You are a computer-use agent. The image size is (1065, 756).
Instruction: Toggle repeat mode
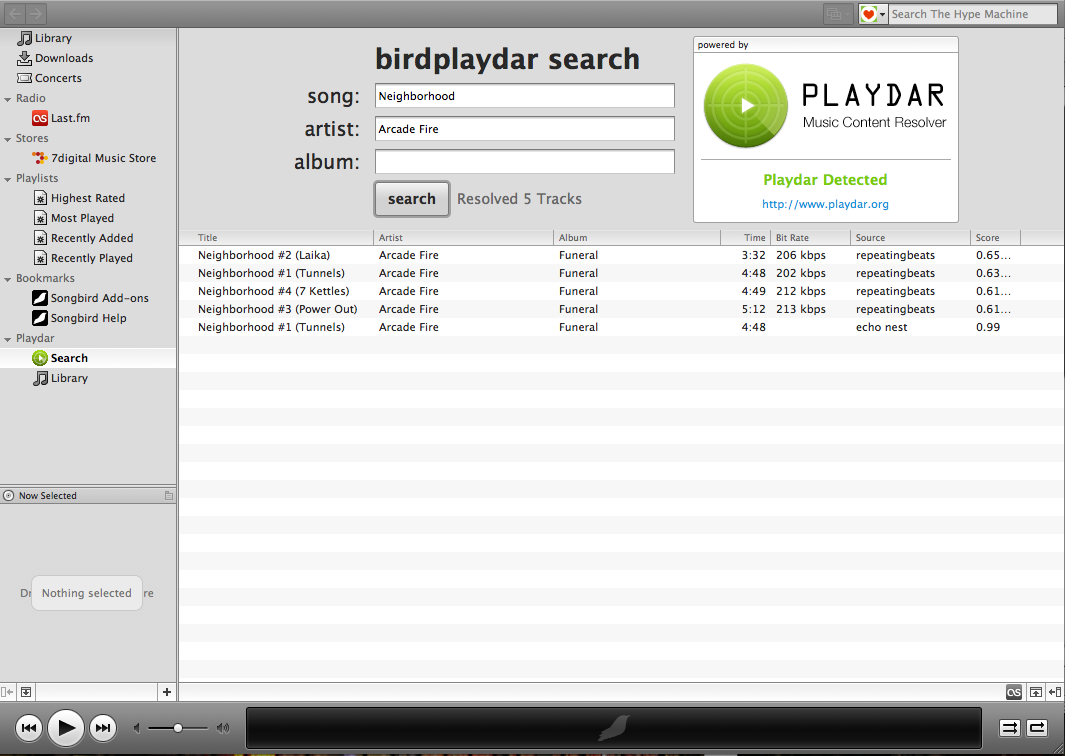[x=1037, y=728]
